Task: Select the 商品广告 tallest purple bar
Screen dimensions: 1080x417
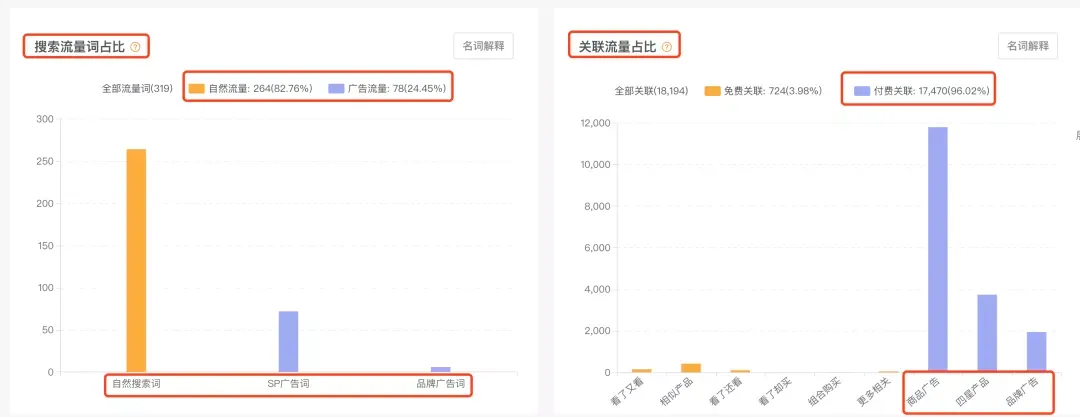Action: tap(937, 250)
